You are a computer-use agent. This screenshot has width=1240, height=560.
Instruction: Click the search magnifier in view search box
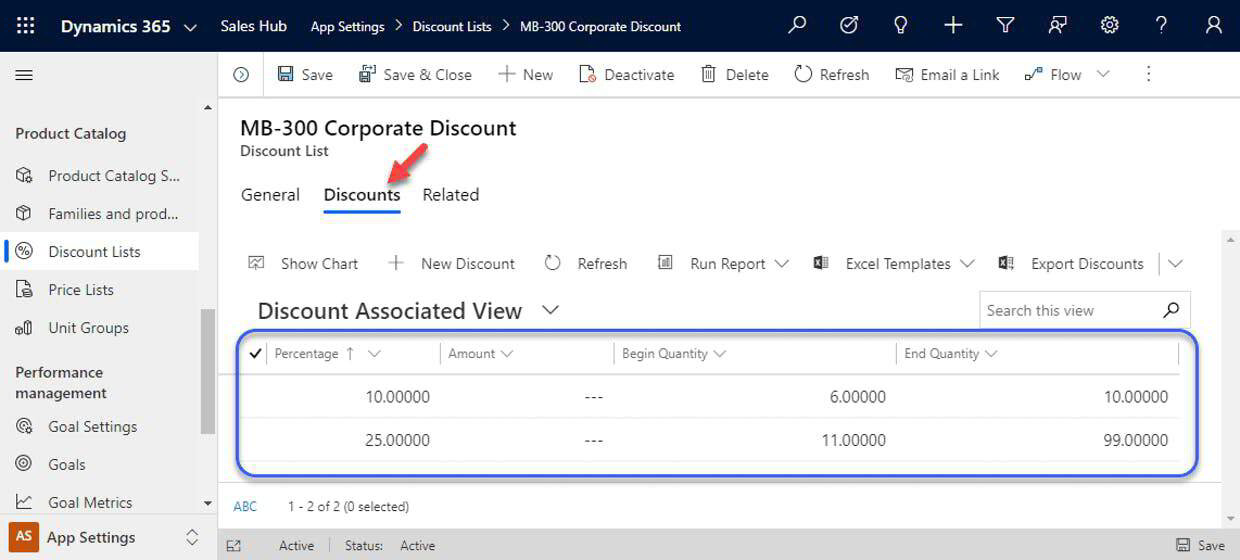tap(1171, 310)
